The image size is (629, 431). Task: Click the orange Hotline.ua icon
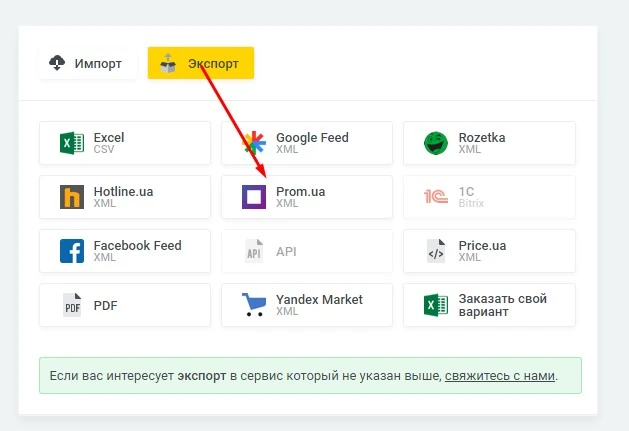click(x=72, y=197)
